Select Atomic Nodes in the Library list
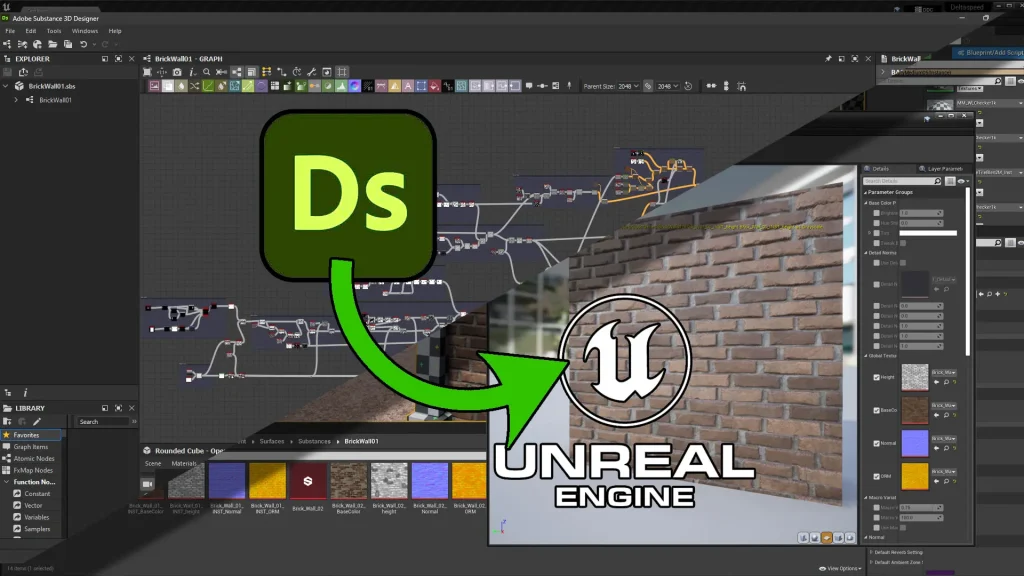1024x576 pixels. tap(33, 458)
